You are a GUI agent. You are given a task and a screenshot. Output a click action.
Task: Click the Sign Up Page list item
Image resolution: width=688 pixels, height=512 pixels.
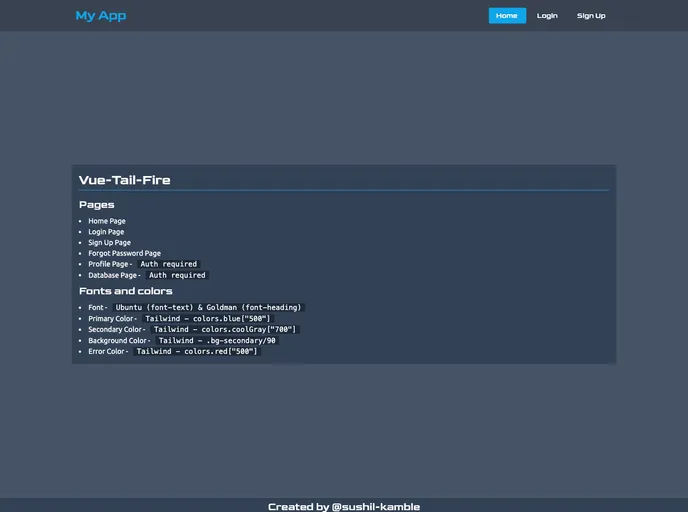[109, 243]
